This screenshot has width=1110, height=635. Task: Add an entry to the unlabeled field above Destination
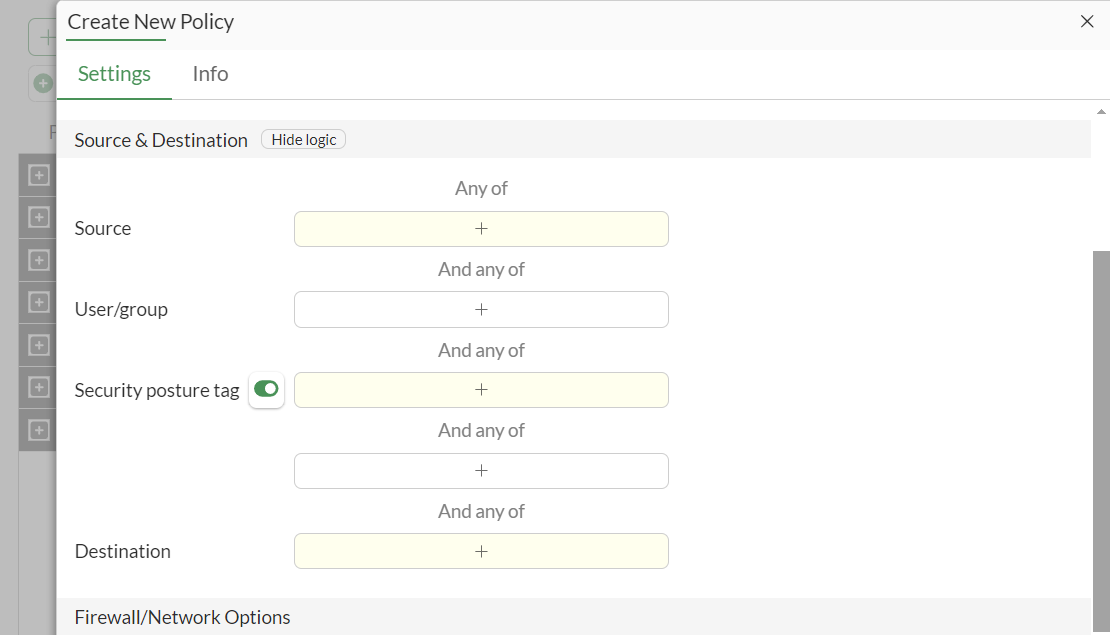[x=481, y=470]
